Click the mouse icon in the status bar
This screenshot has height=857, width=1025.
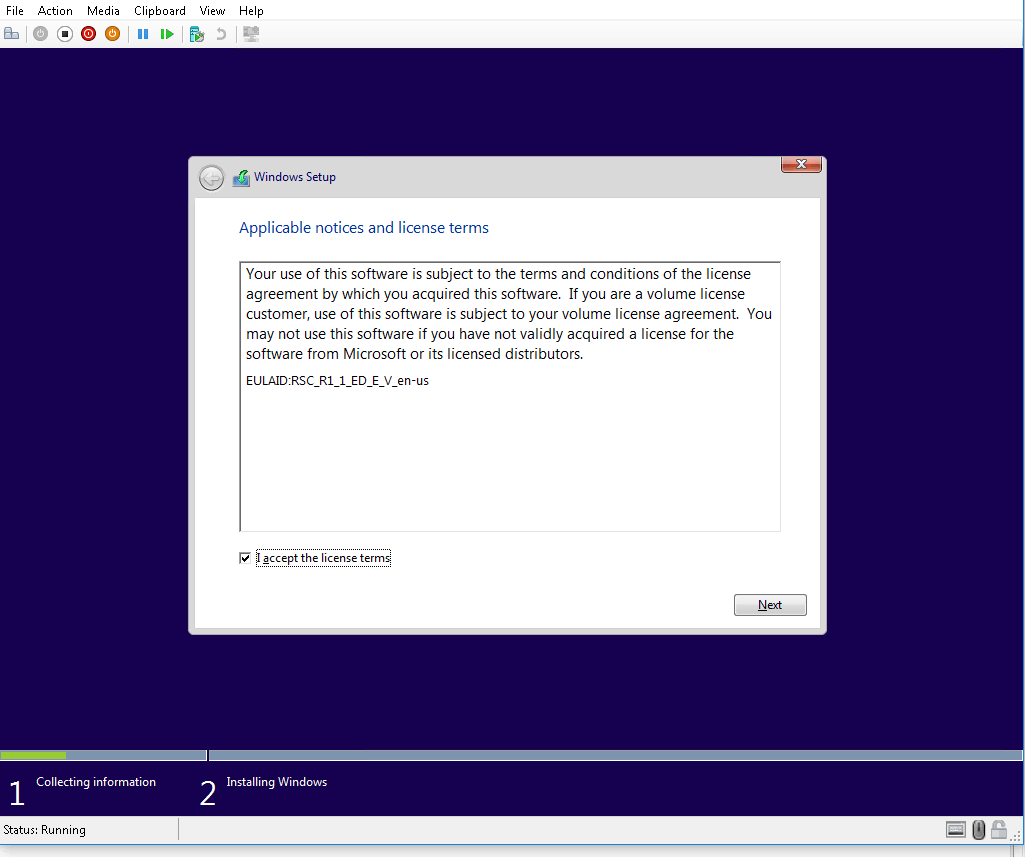pyautogui.click(x=978, y=830)
